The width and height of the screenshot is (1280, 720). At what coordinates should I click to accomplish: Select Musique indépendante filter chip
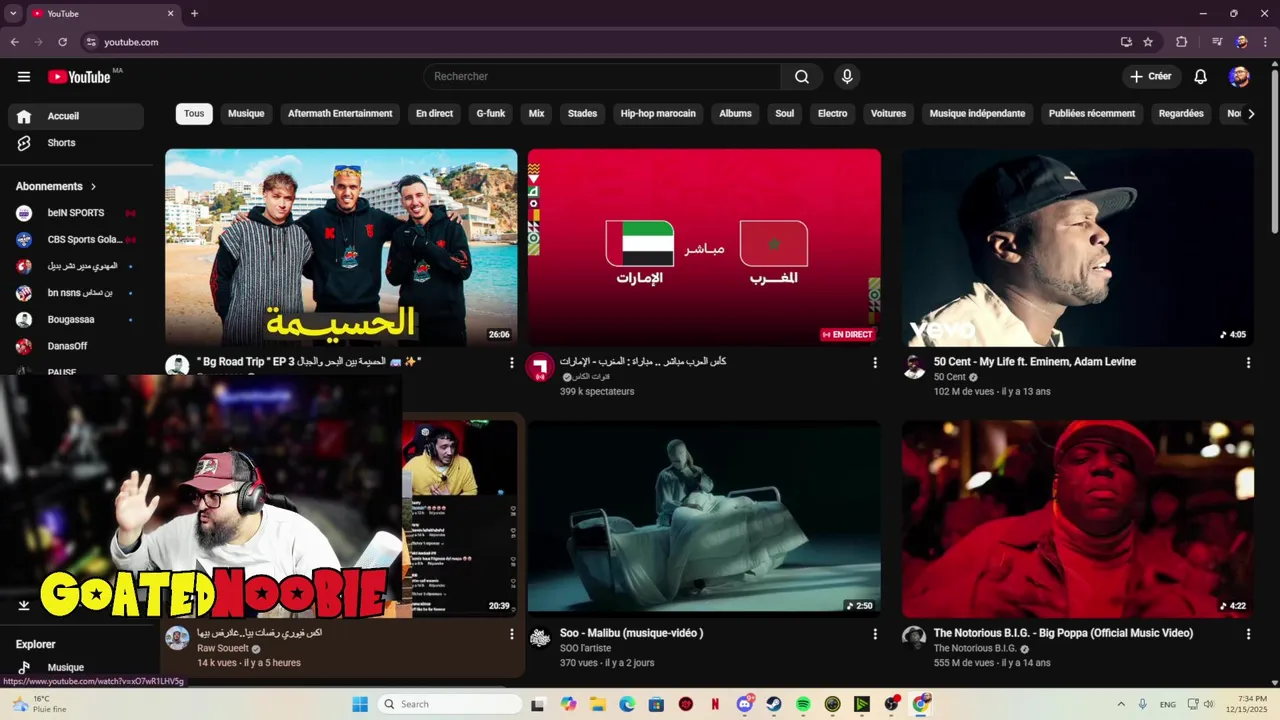click(977, 114)
